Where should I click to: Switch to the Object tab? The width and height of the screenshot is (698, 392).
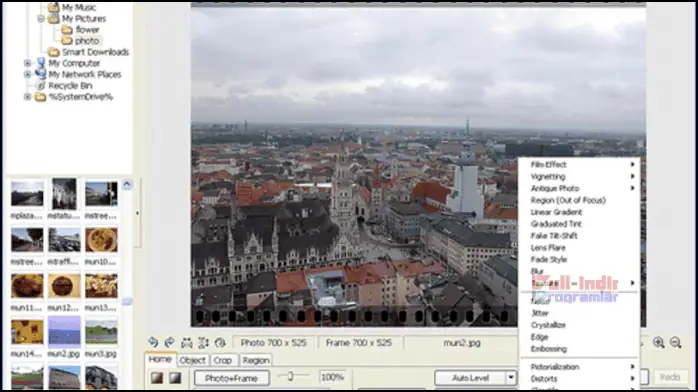tap(192, 360)
